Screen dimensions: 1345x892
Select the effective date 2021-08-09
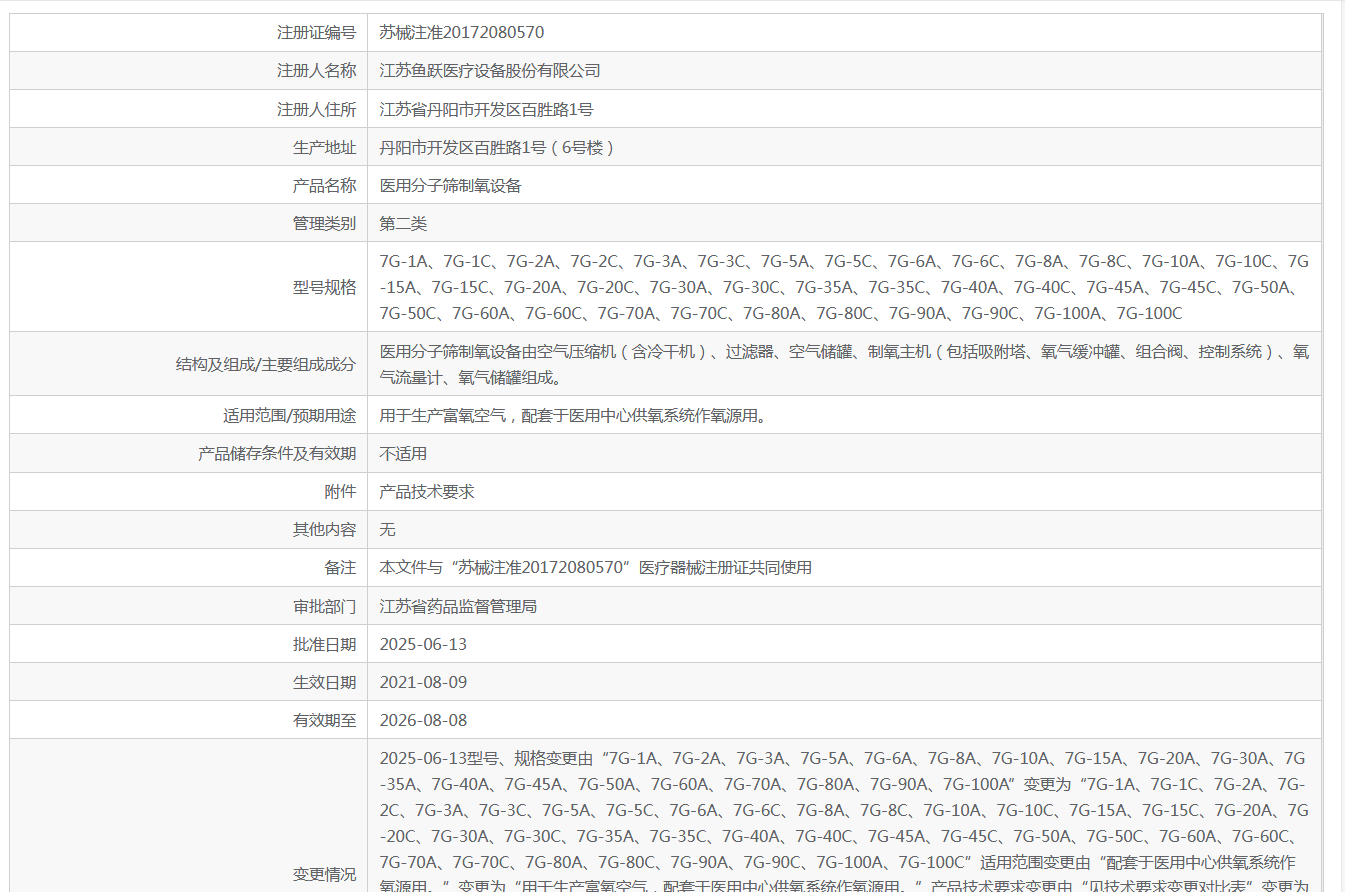[x=423, y=682]
